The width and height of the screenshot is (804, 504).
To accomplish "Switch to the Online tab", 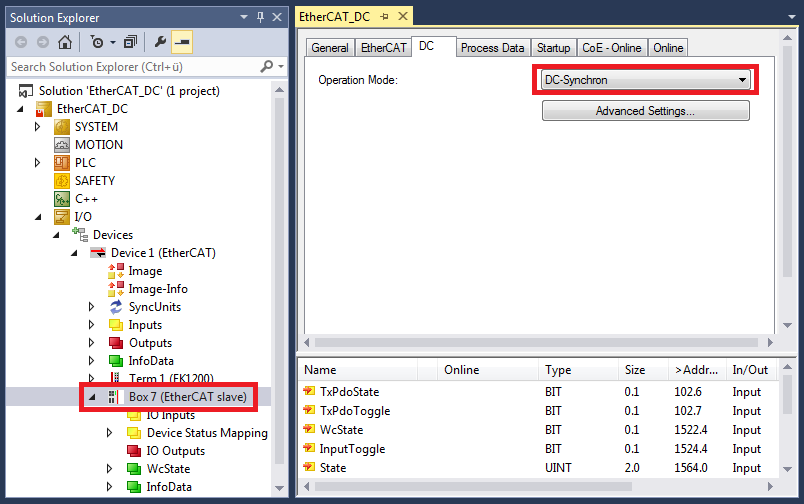I will click(668, 48).
